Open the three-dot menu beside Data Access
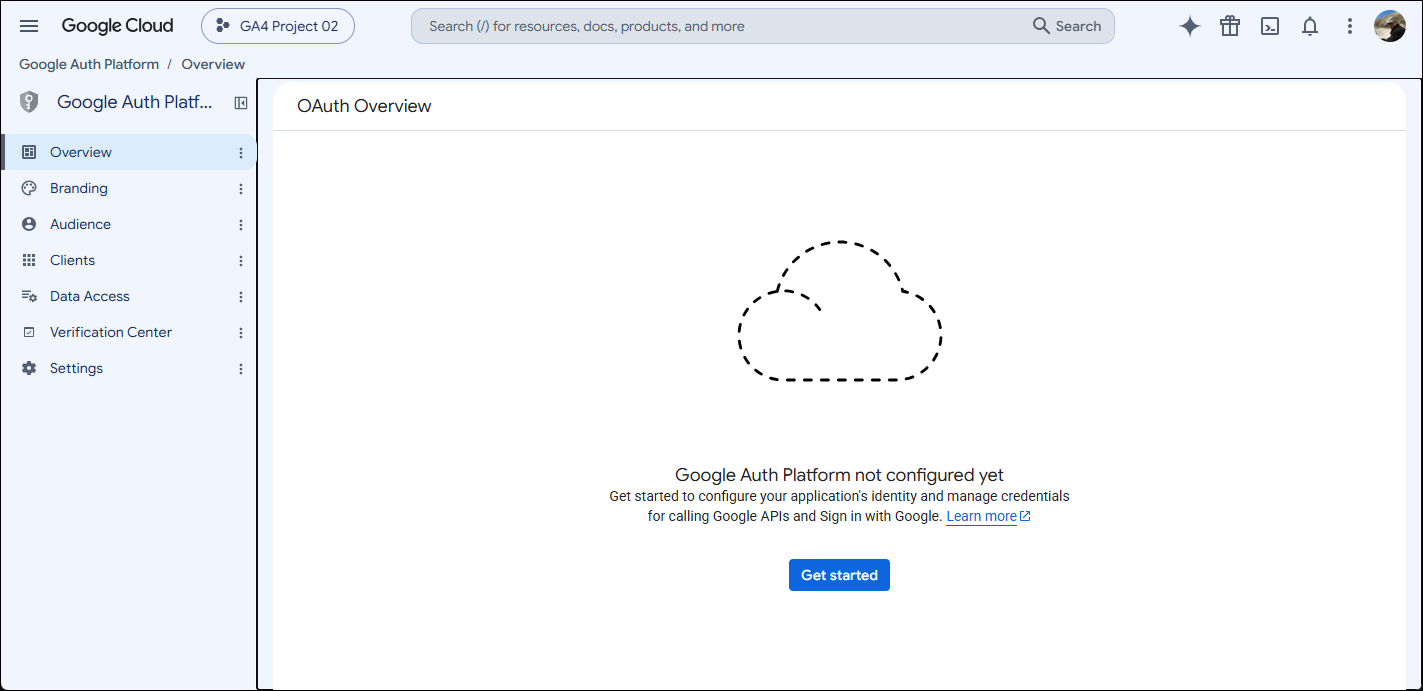1423x691 pixels. (x=241, y=297)
